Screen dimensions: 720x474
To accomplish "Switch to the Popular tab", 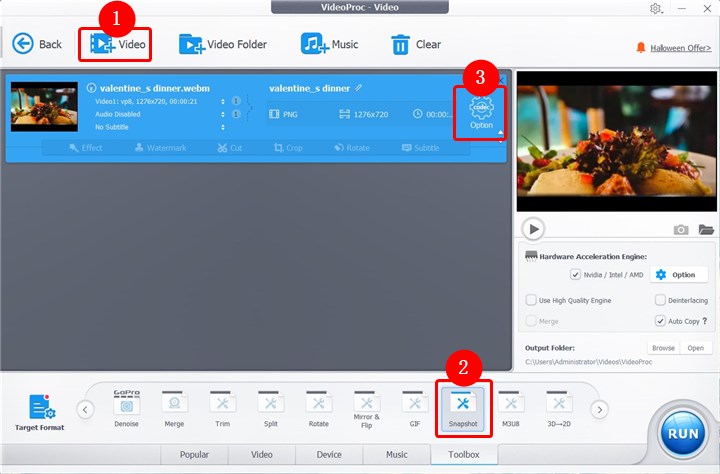I will (194, 454).
